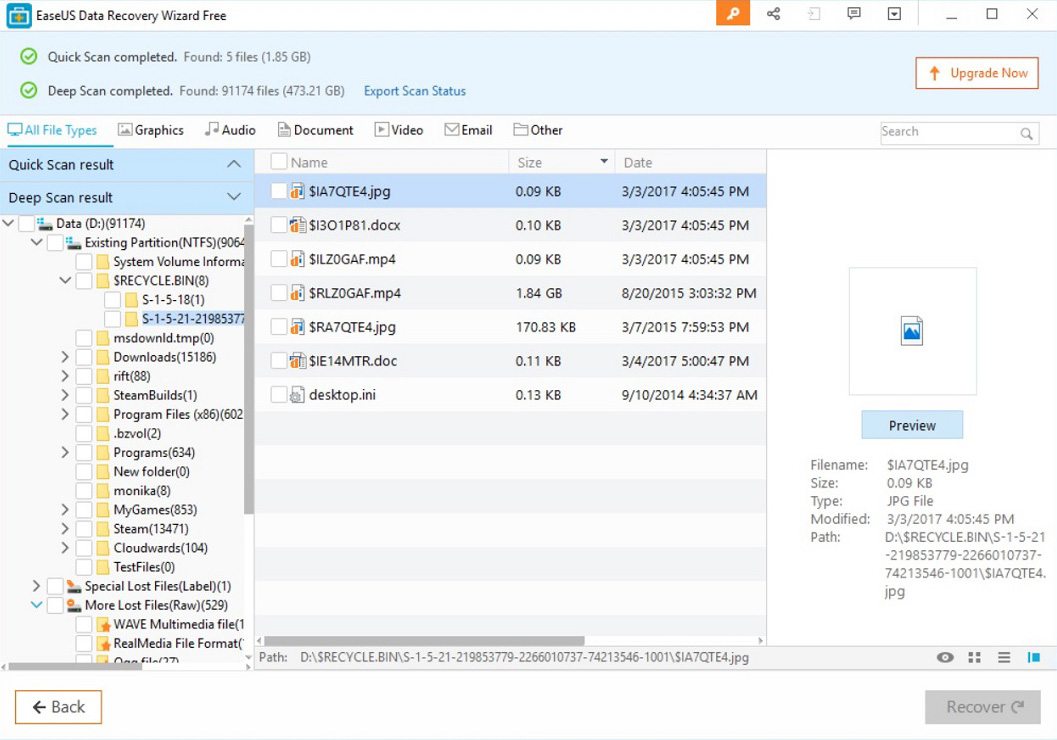Viewport: 1057px width, 740px height.
Task: Click the Preview button in right panel
Action: pyautogui.click(x=911, y=424)
